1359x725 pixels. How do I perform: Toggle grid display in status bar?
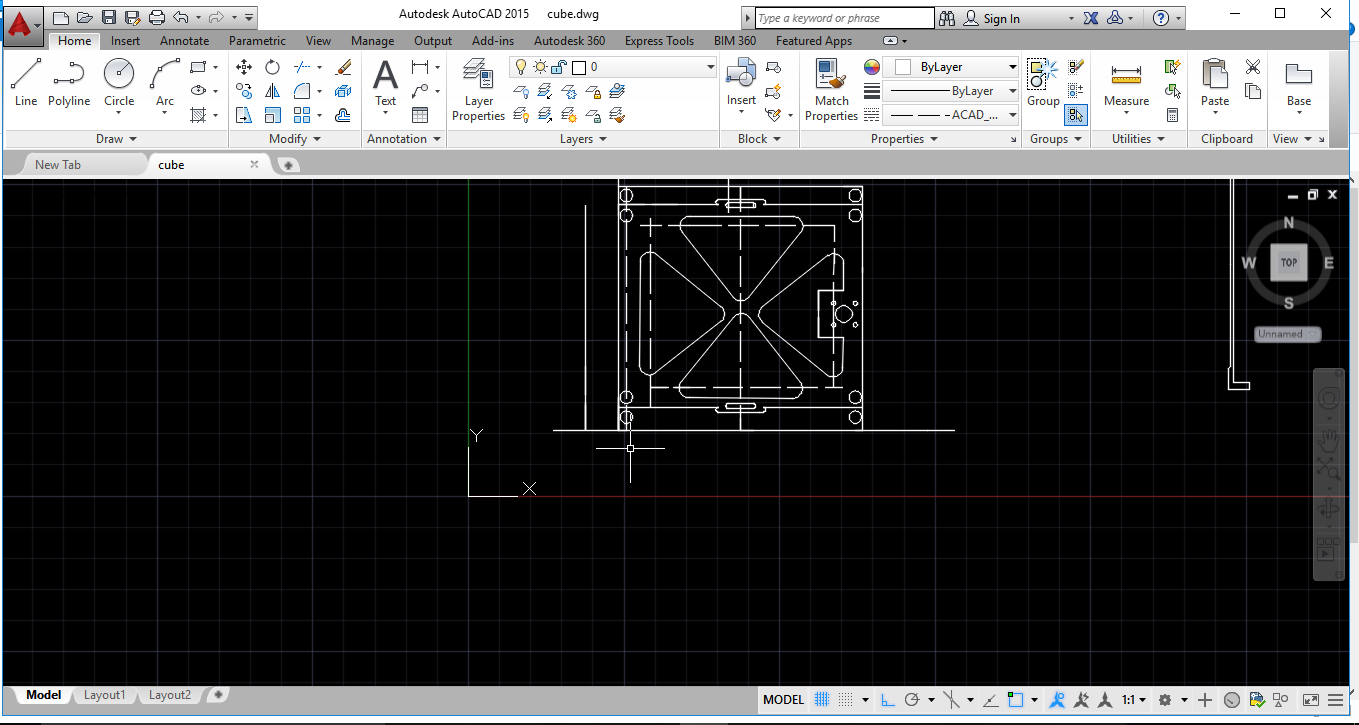pyautogui.click(x=822, y=700)
